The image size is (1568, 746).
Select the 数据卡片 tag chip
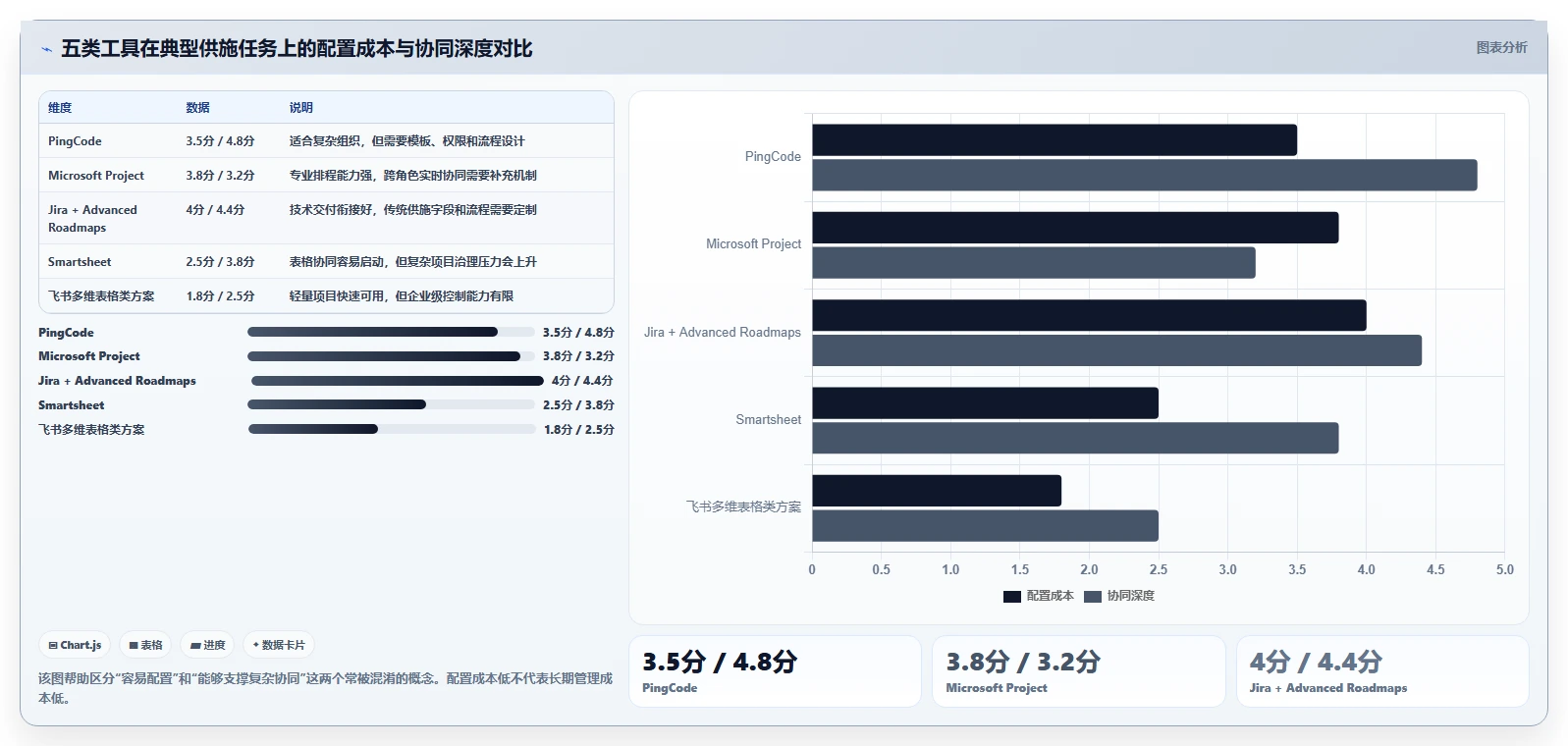pyautogui.click(x=279, y=645)
